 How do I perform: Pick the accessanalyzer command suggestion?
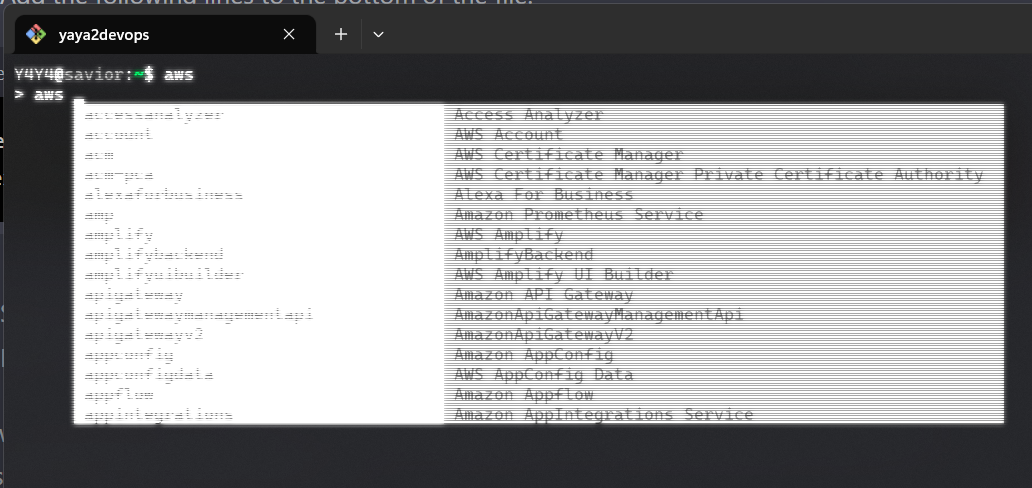click(154, 115)
